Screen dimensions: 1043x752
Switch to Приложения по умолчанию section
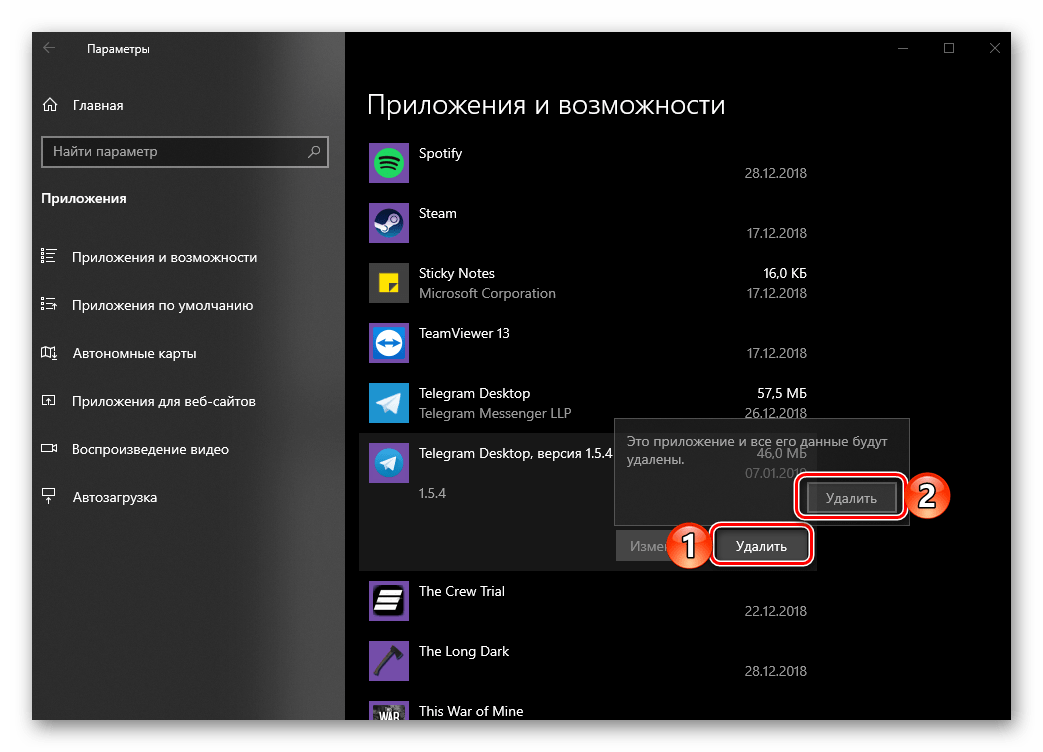pyautogui.click(x=160, y=304)
